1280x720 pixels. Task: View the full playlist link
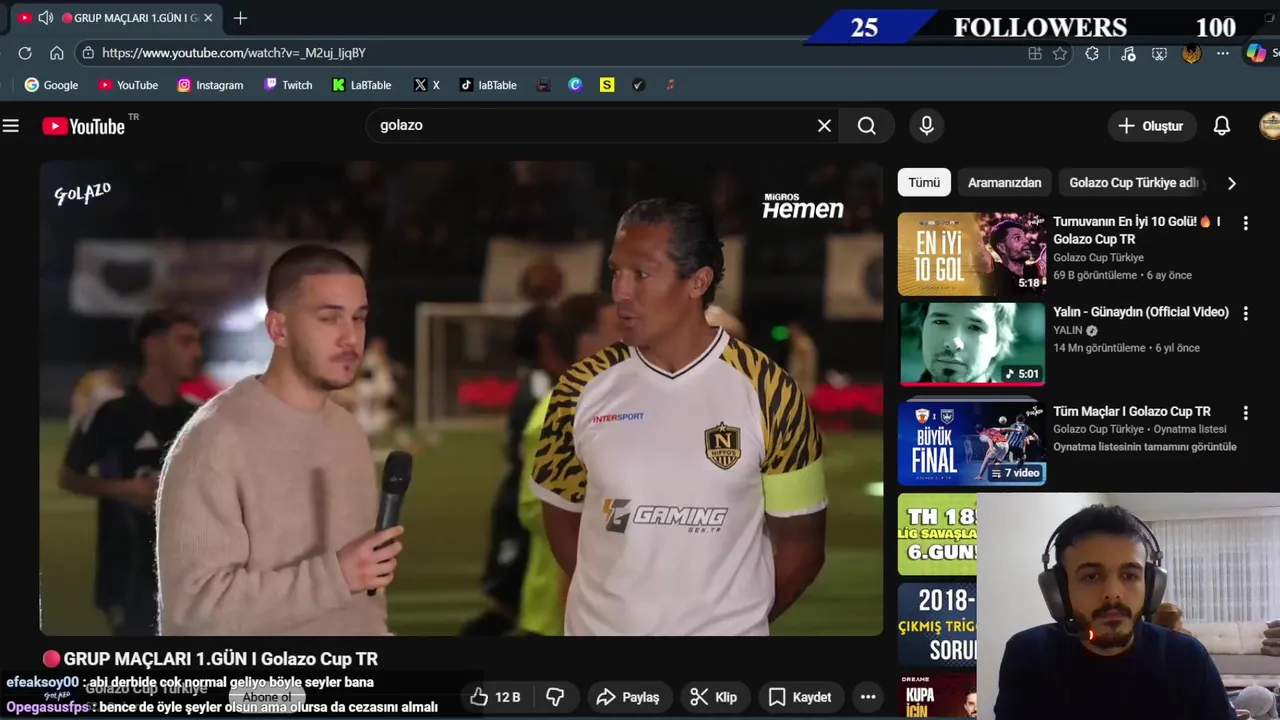click(1145, 447)
